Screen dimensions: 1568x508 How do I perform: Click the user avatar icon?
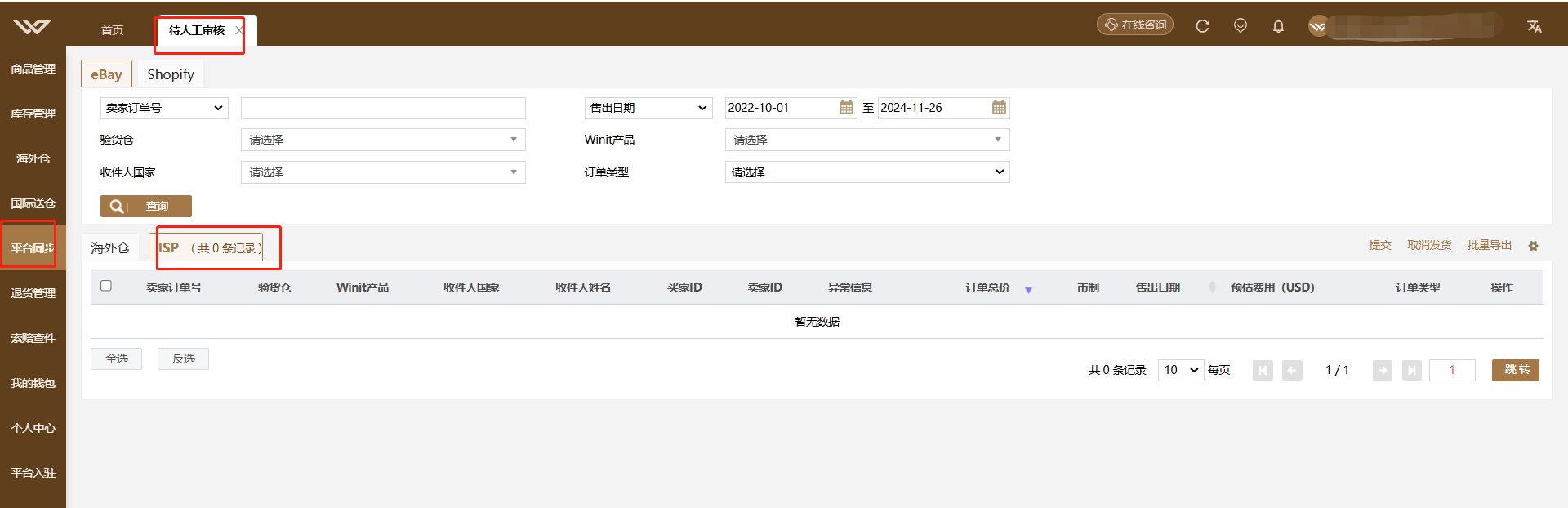1317,26
